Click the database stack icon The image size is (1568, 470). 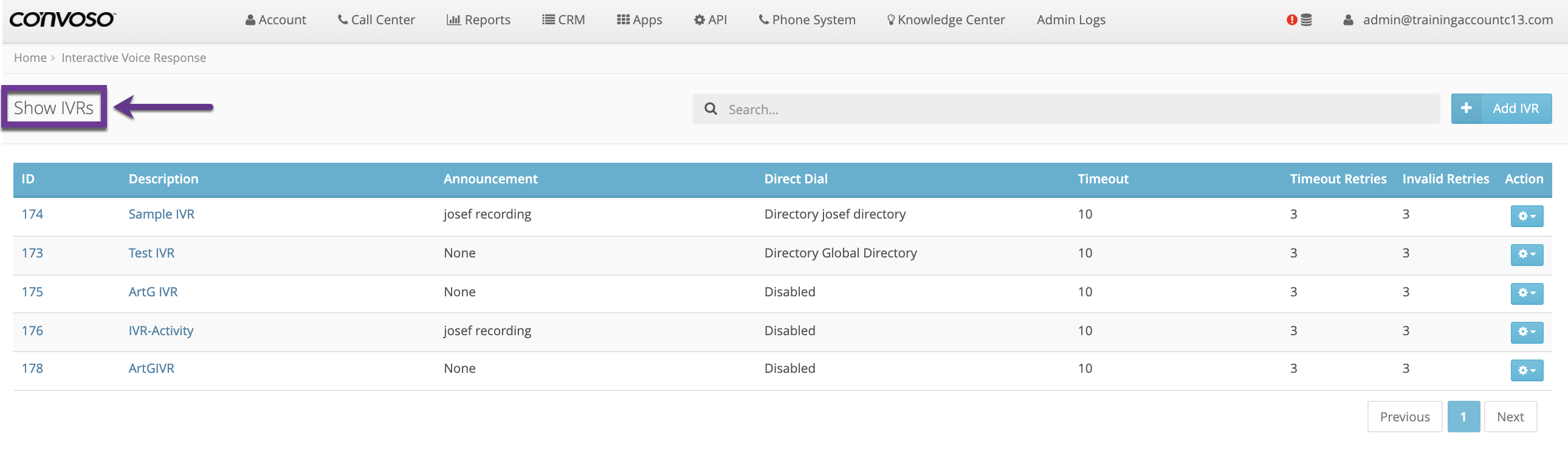click(1306, 20)
